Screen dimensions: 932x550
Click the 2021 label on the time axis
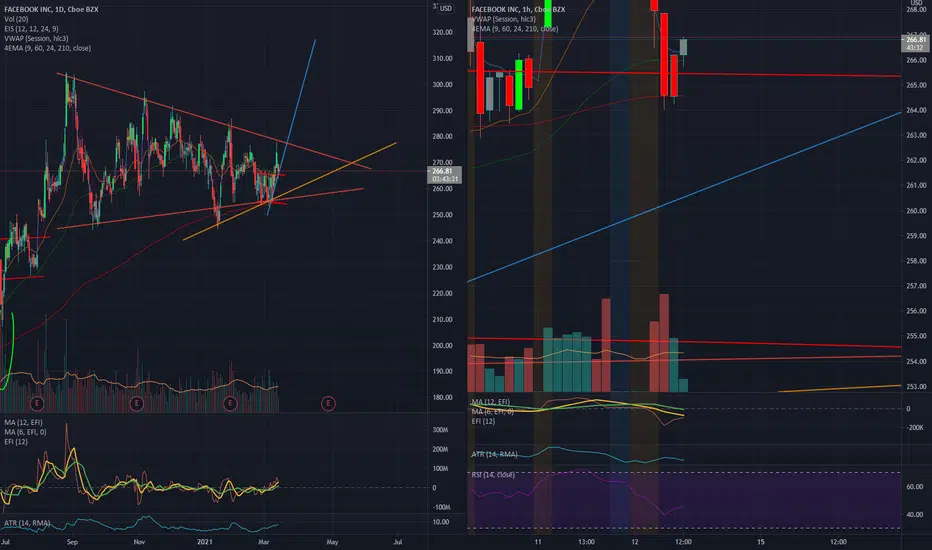pos(204,542)
